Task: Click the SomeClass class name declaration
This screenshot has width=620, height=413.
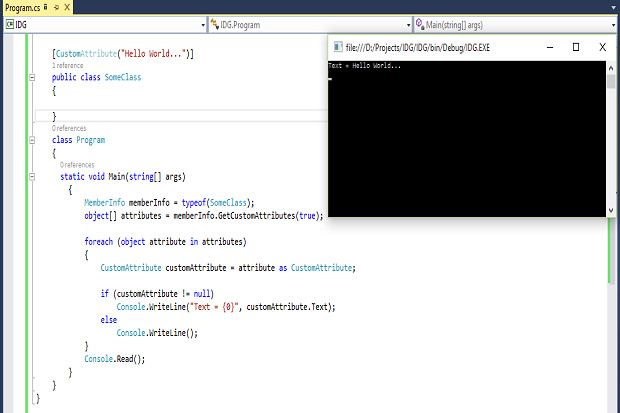Action: (x=123, y=77)
